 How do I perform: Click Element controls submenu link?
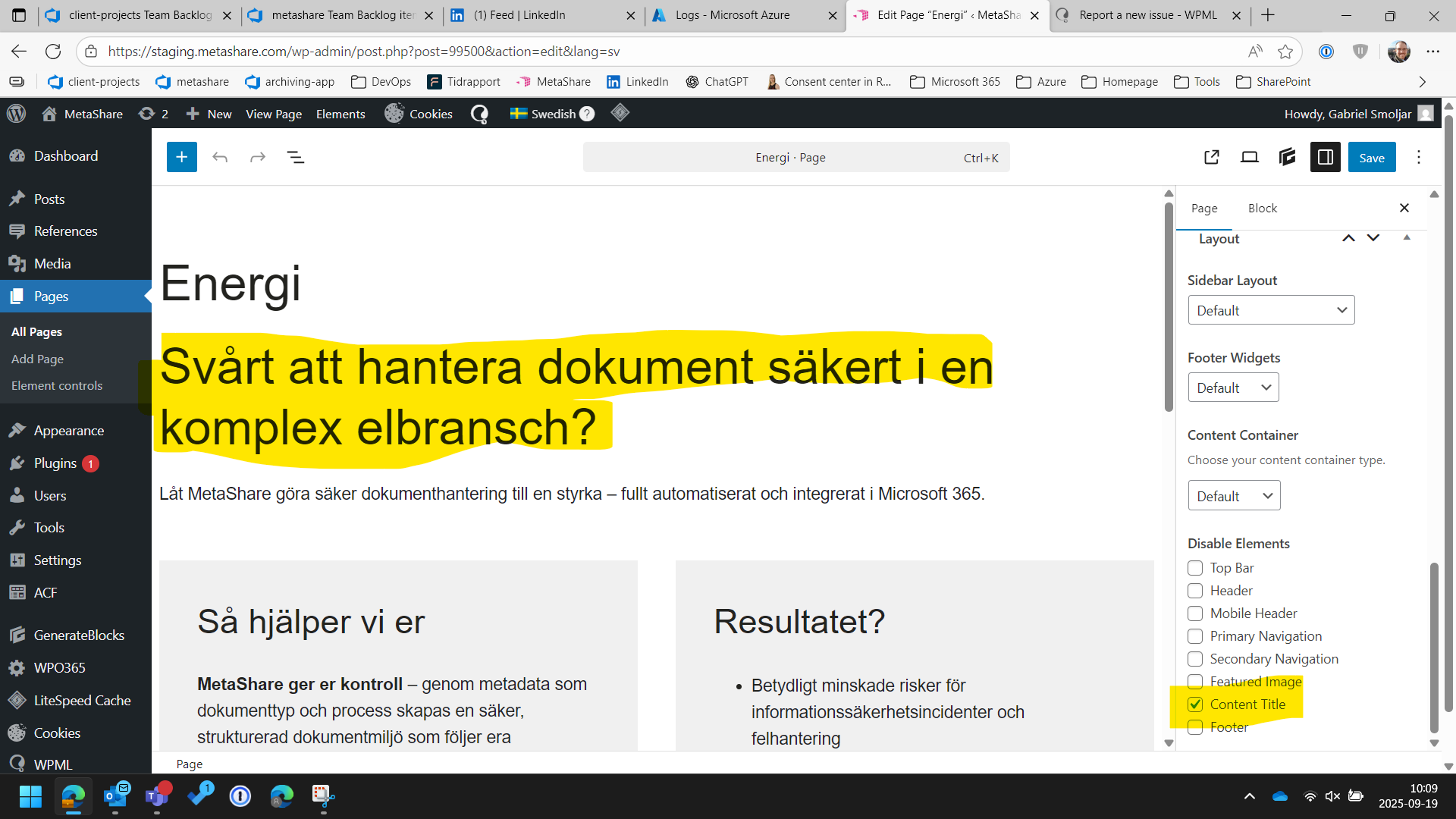click(57, 385)
